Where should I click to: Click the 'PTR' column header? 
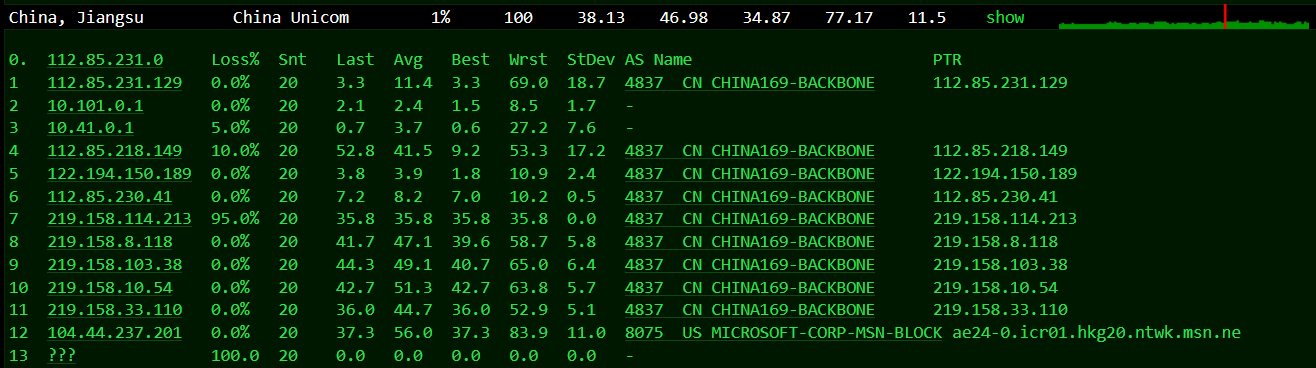[947, 60]
